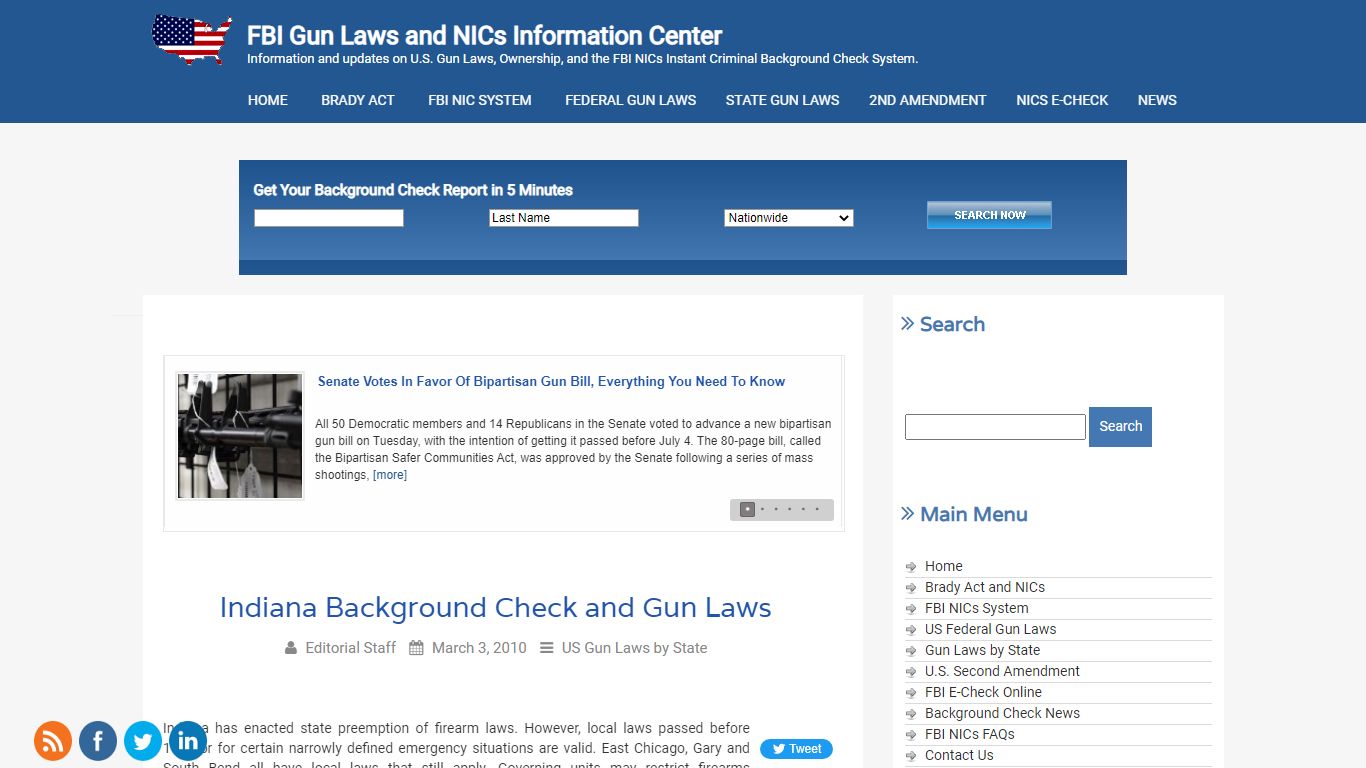
Task: Click the category list icon beside US Gun Laws
Action: tap(546, 648)
